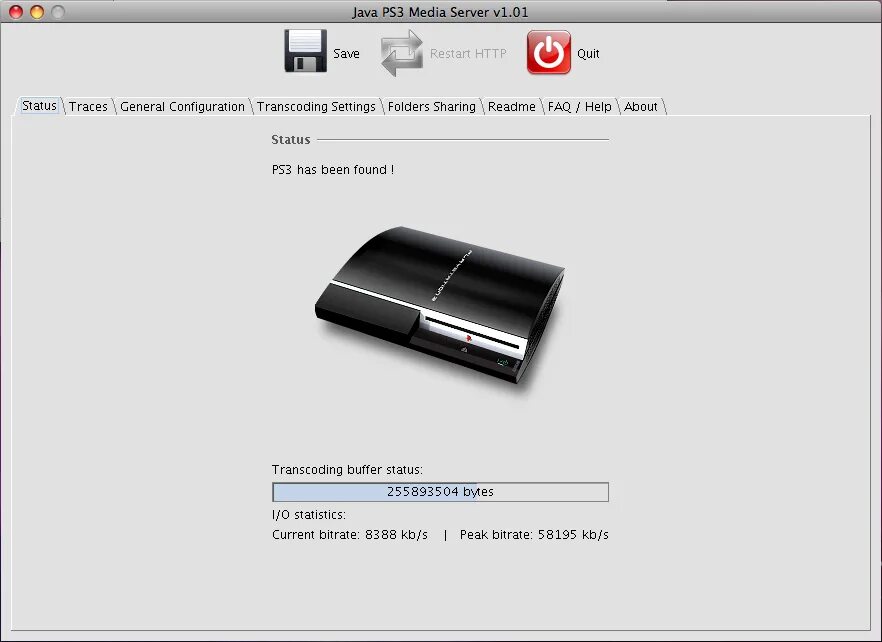
Task: Open the General Configuration tab
Action: [182, 106]
